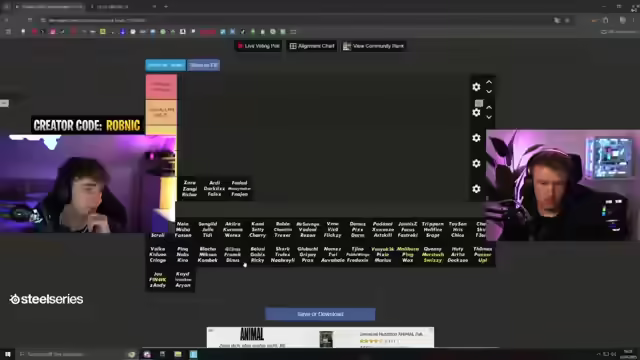Viewport: 640px width, 360px height.
Task: Pick the Podasai Artskill tile
Action: [x=382, y=230]
